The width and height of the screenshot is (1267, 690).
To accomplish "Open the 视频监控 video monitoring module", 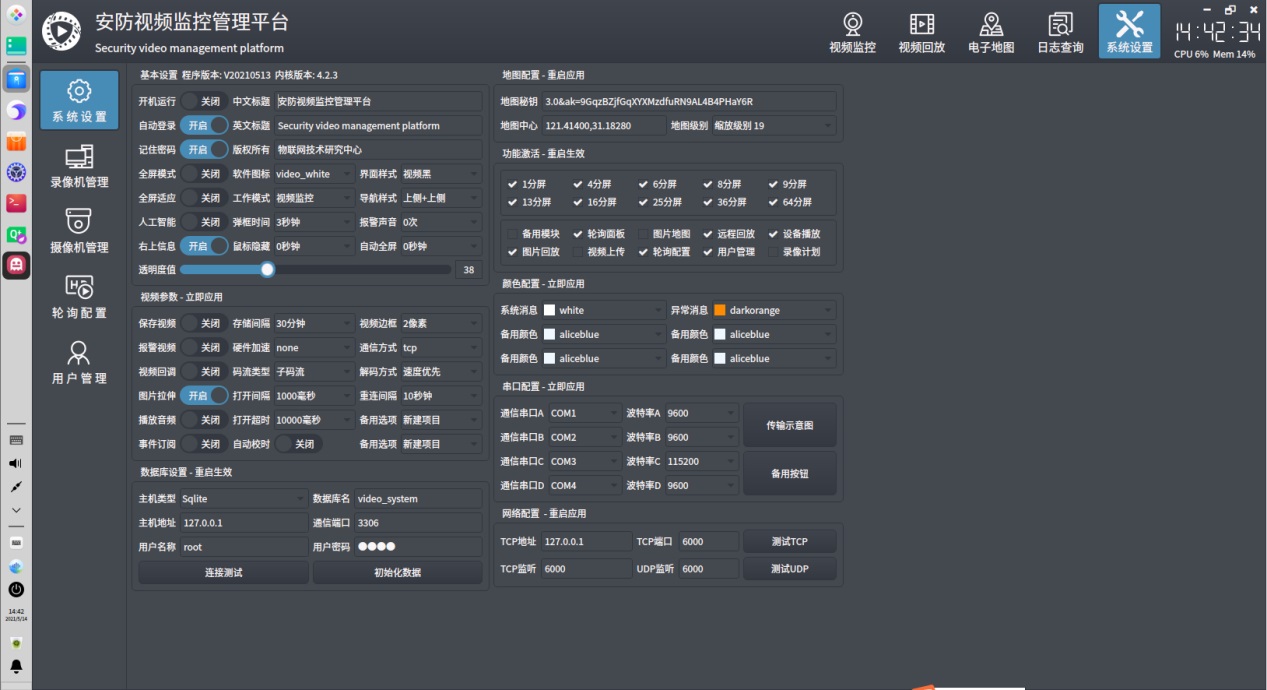I will (852, 32).
